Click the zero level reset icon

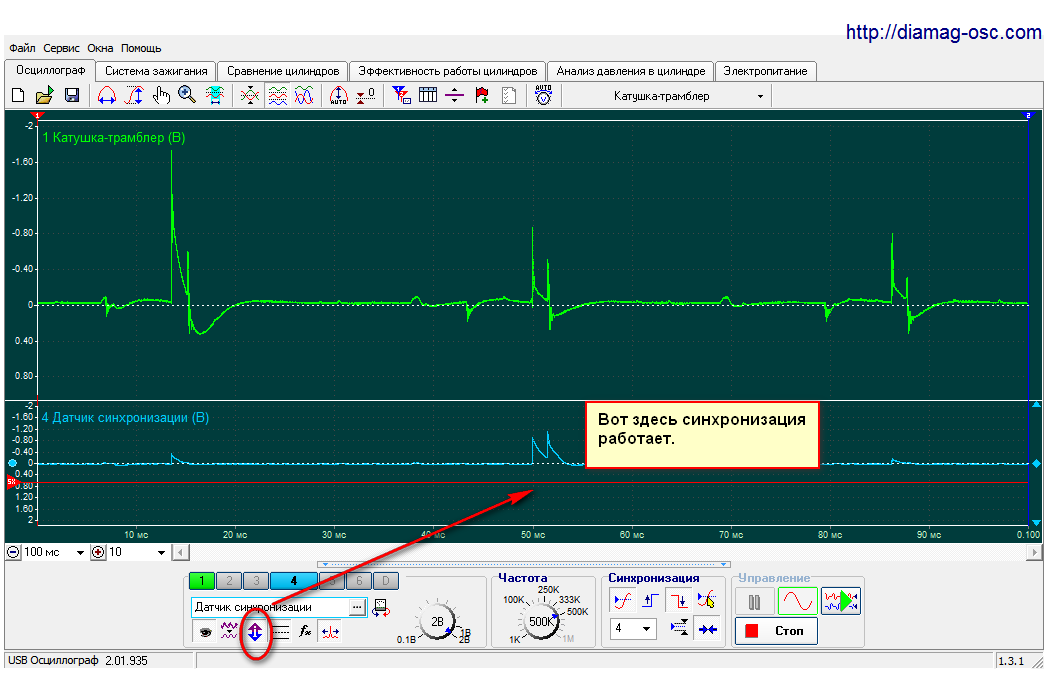(366, 96)
